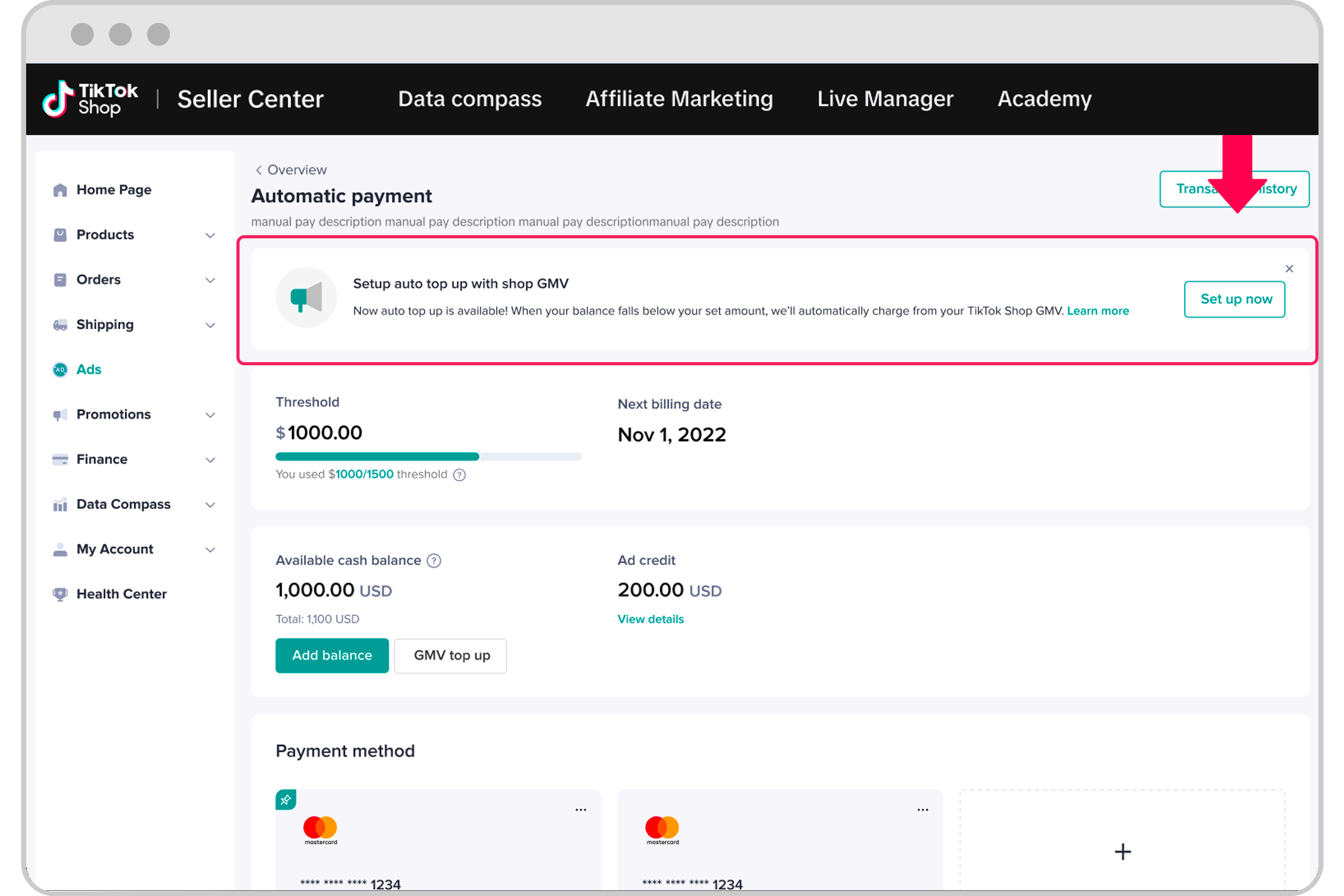Click the pin icon on first Mastercard
This screenshot has width=1344, height=896.
point(286,800)
